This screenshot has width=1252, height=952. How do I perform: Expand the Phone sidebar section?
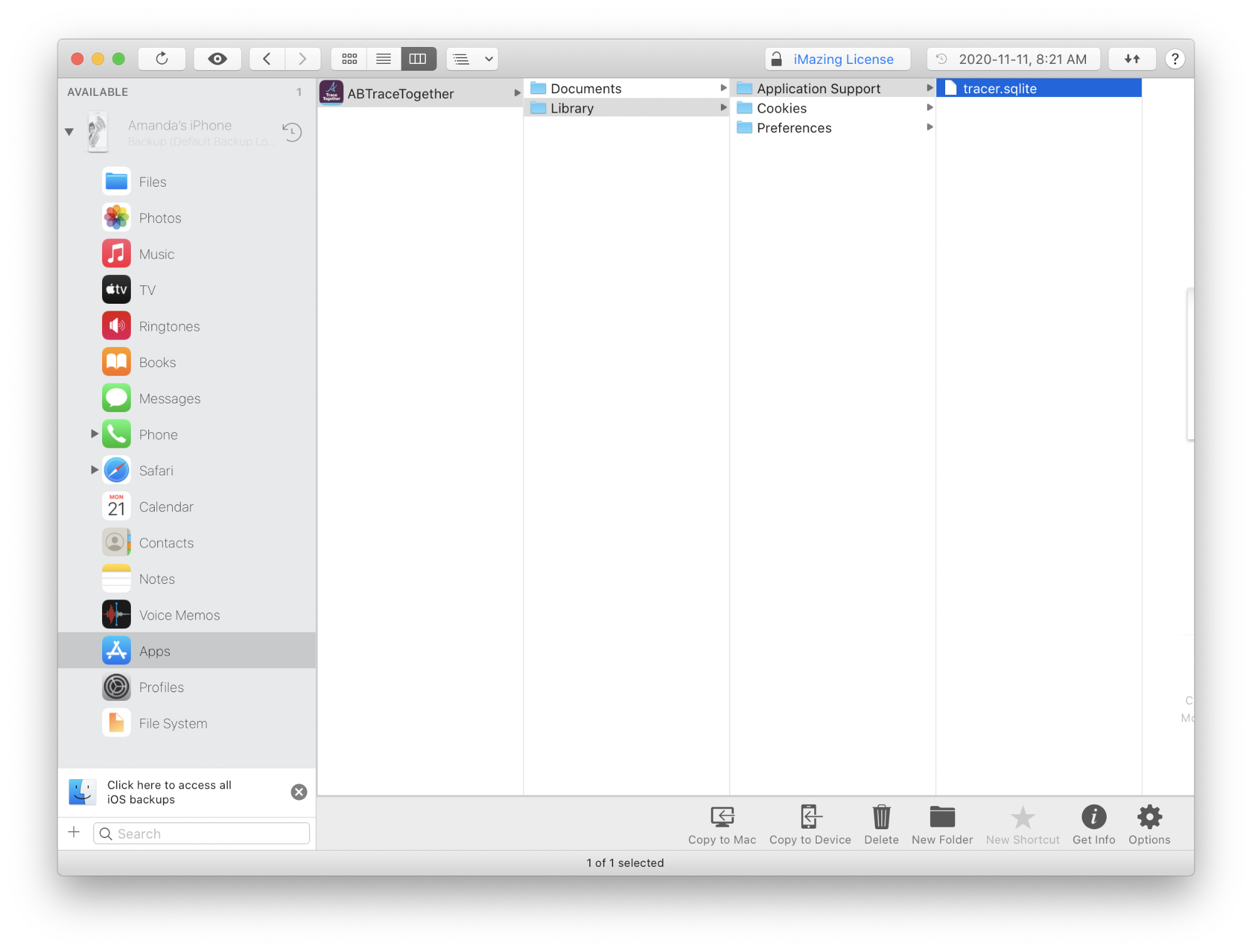tap(94, 434)
